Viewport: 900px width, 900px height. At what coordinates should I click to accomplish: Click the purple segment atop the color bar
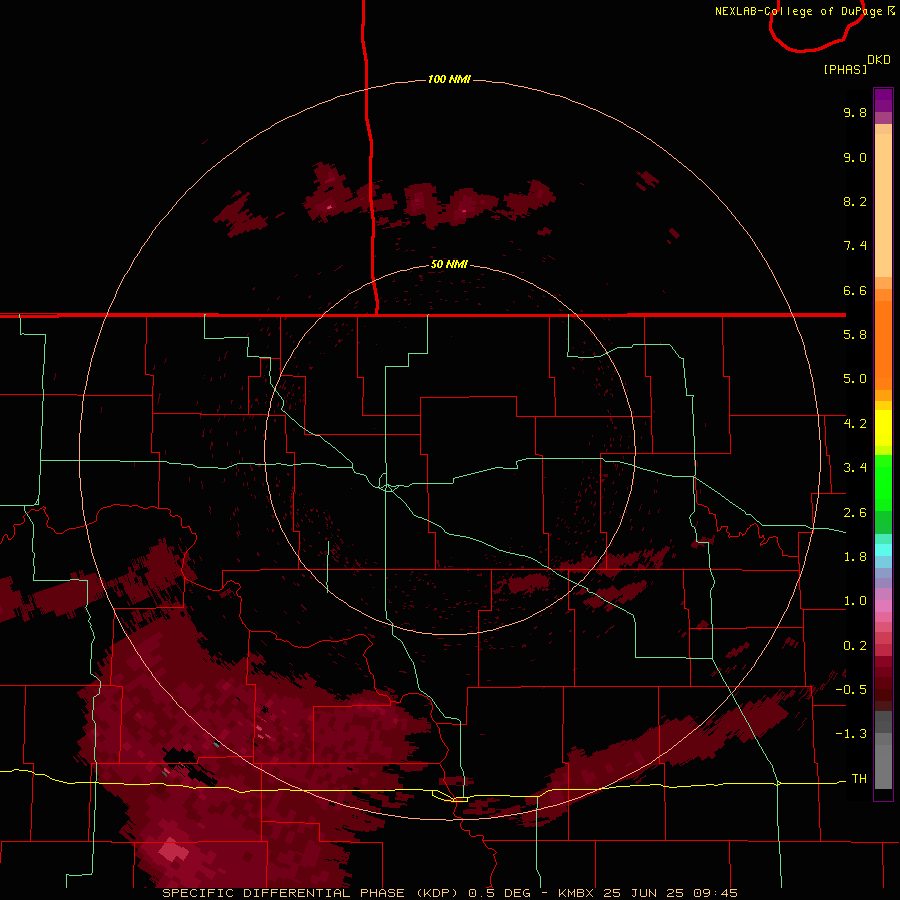pyautogui.click(x=883, y=100)
